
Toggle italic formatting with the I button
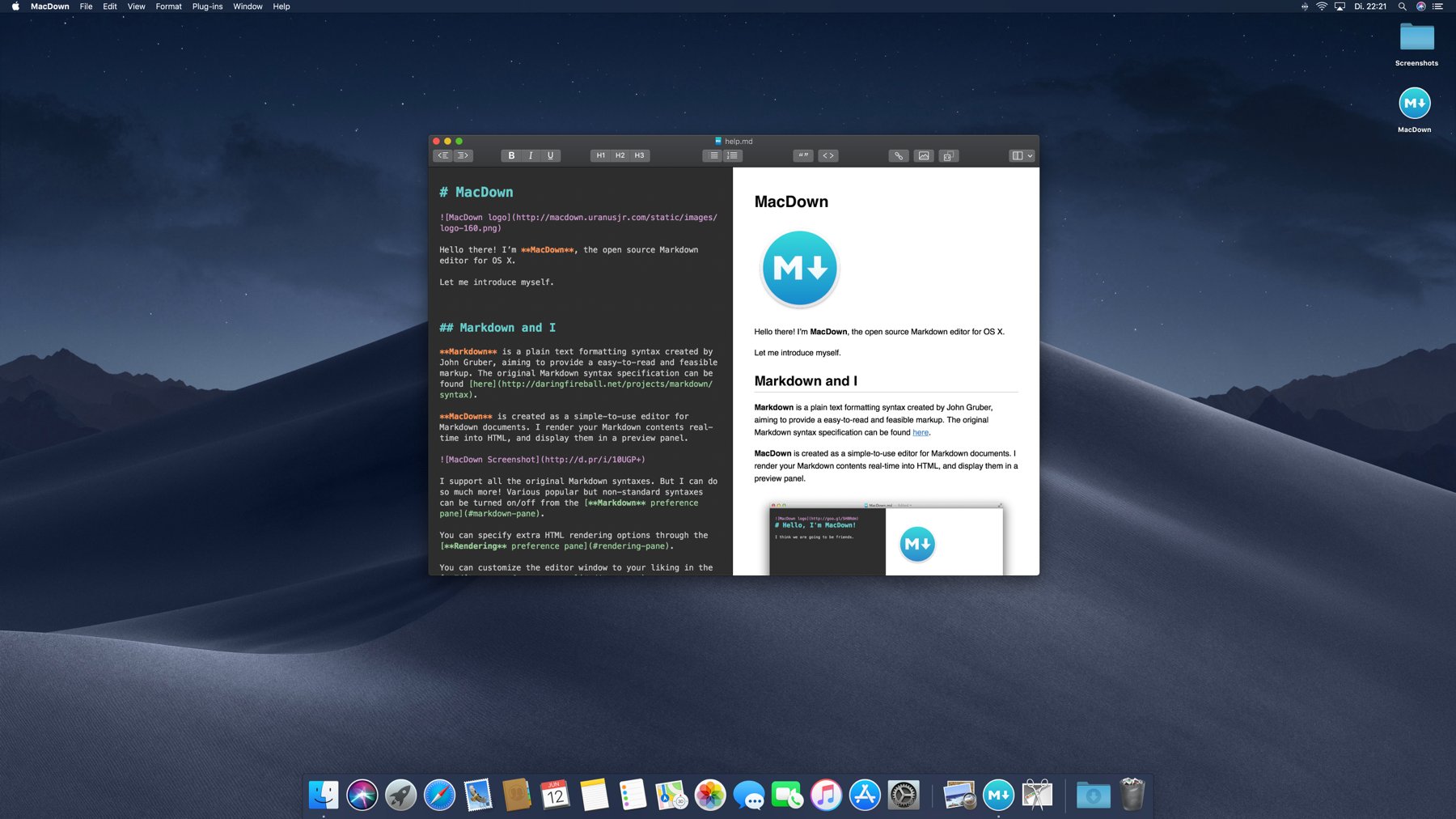pyautogui.click(x=531, y=155)
